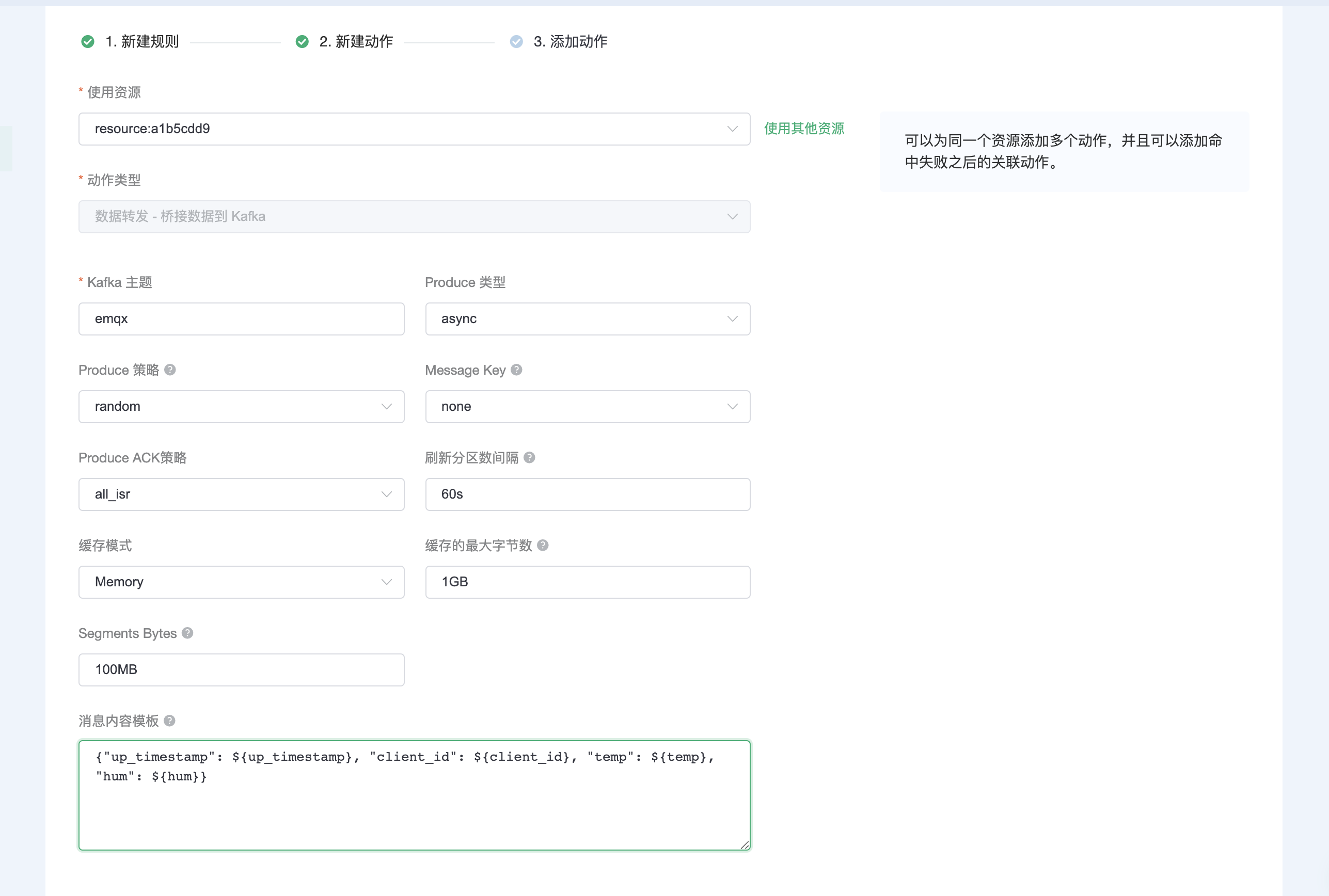The height and width of the screenshot is (896, 1329).
Task: Go to step 2. 新建动作
Action: (x=356, y=42)
